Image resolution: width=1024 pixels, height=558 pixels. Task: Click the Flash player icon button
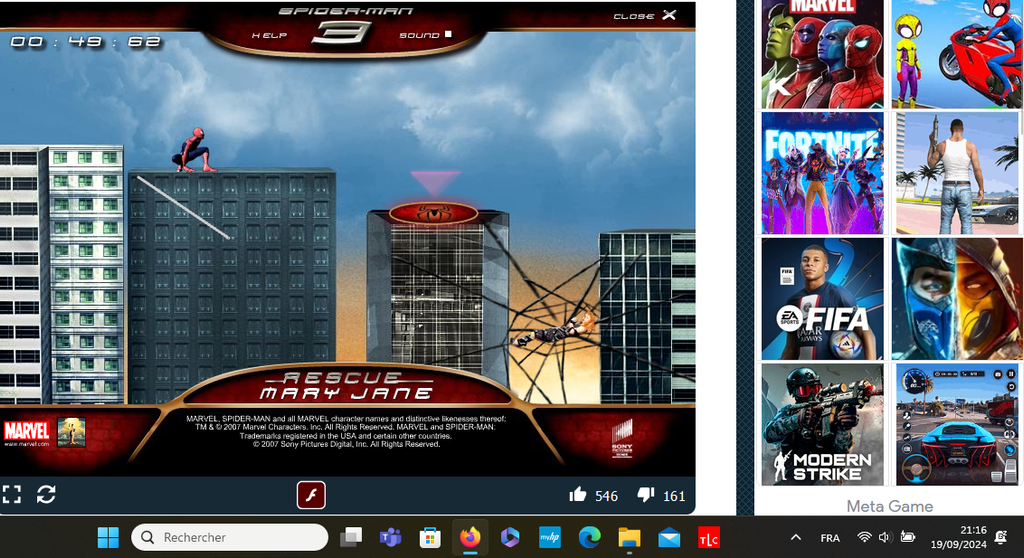tap(312, 495)
